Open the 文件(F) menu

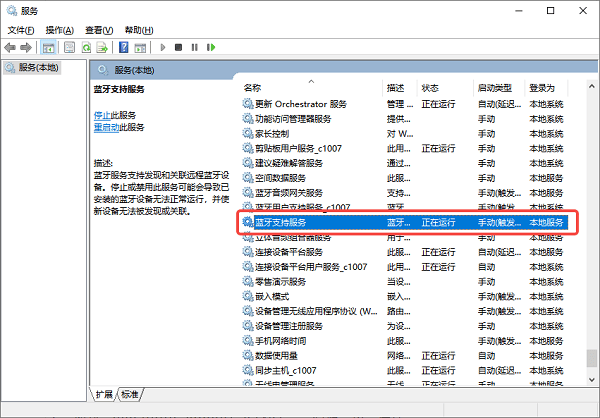[x=22, y=30]
